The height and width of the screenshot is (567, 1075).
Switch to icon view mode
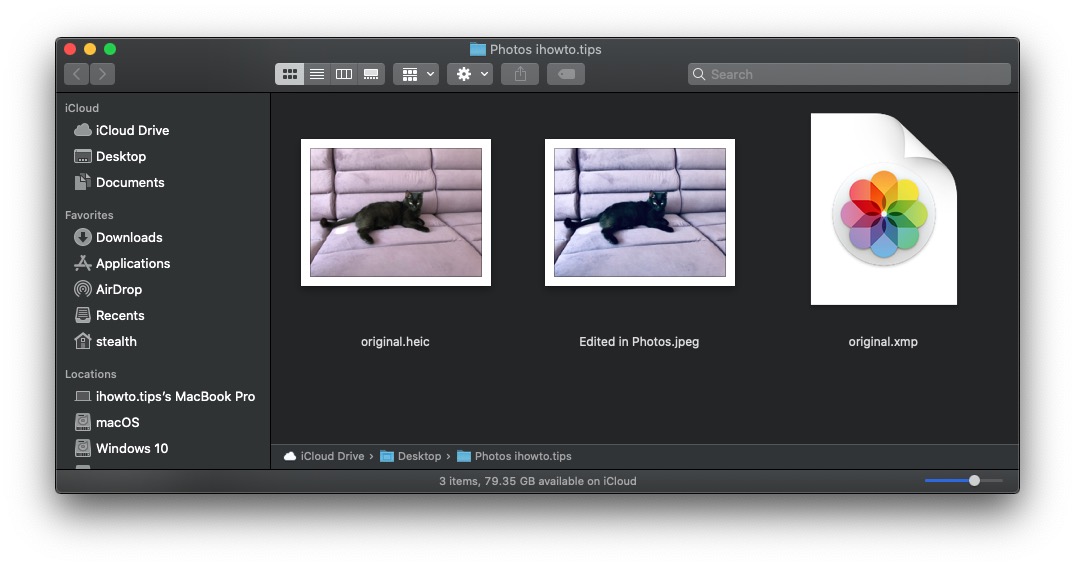[x=290, y=74]
